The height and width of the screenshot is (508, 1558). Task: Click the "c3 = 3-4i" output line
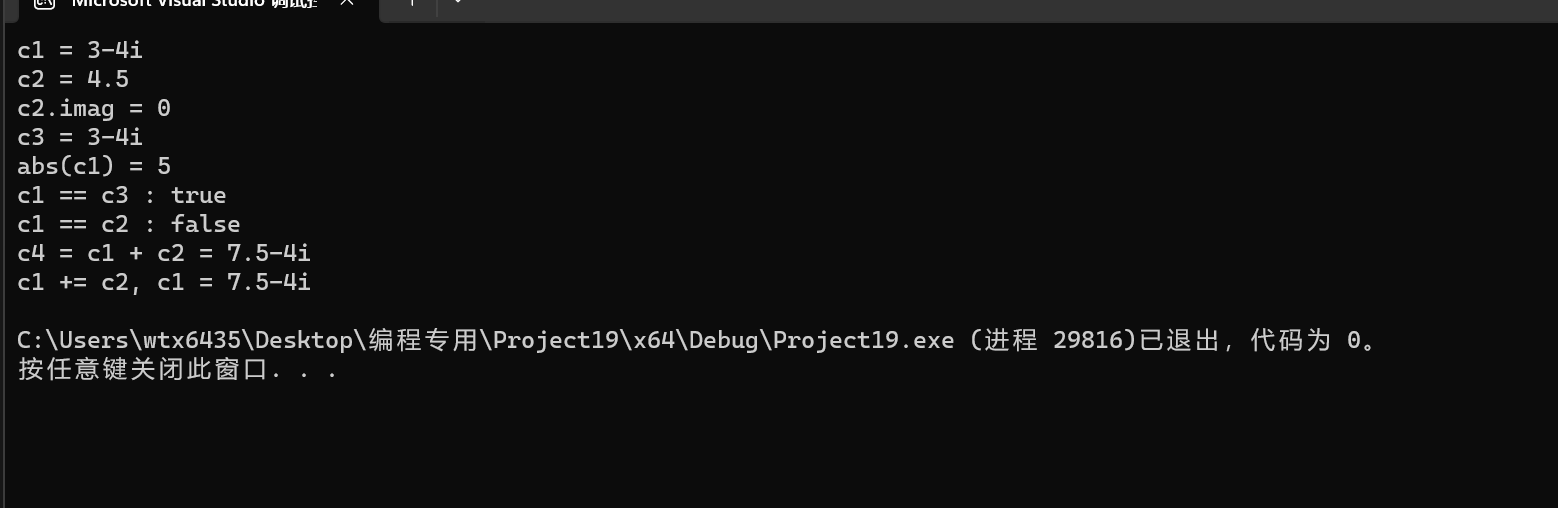coord(80,137)
